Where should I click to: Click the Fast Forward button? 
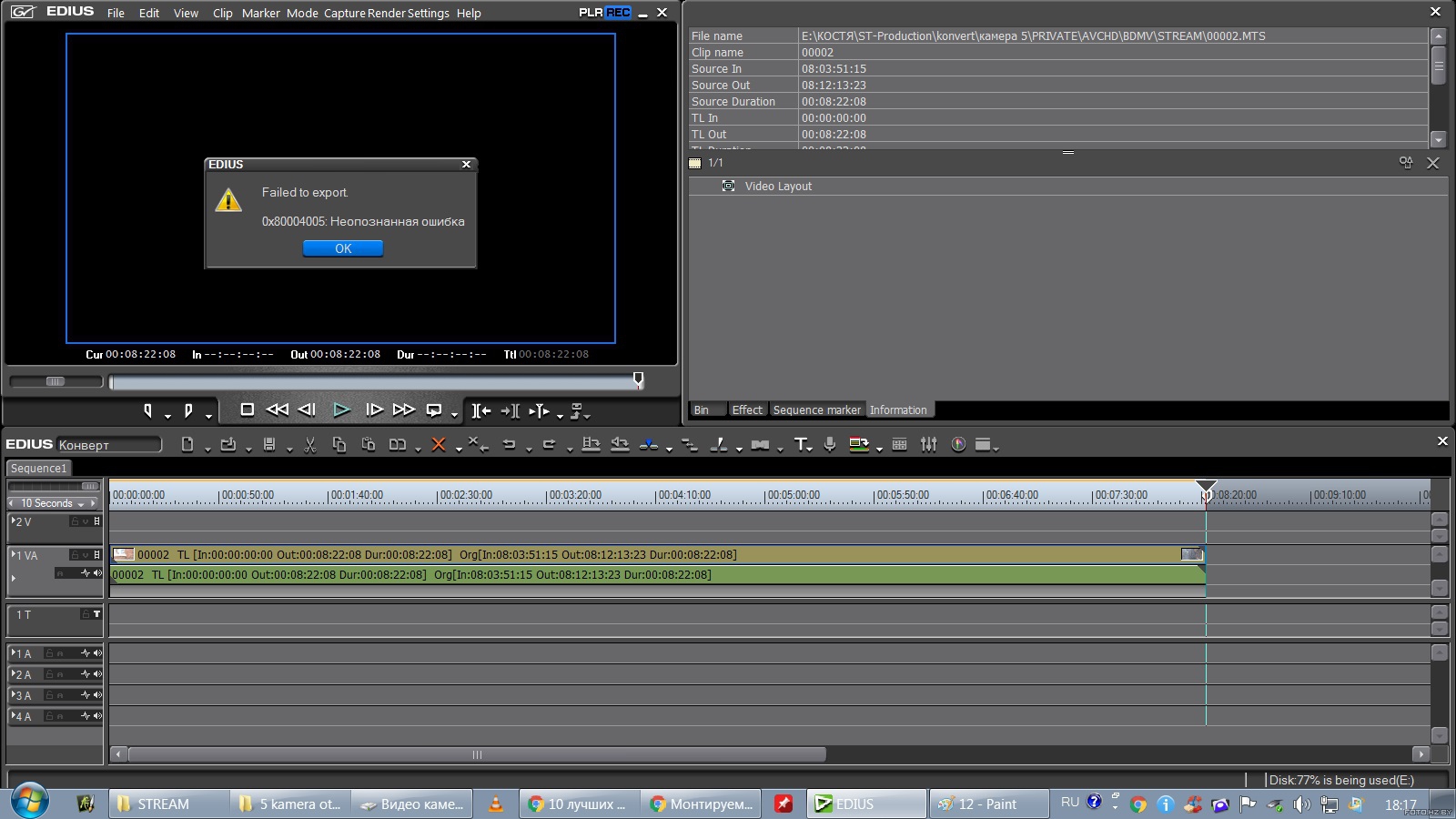pos(403,409)
